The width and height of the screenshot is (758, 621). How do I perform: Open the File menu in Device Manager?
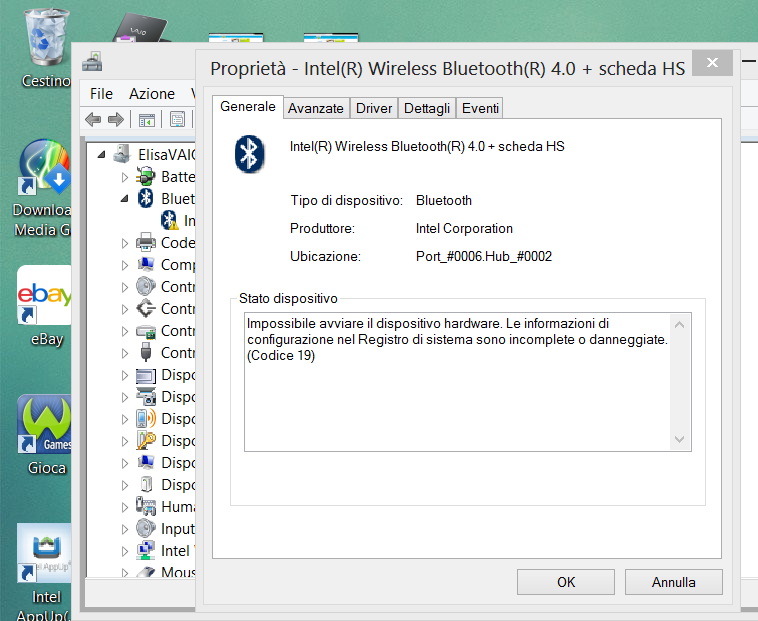tap(101, 94)
